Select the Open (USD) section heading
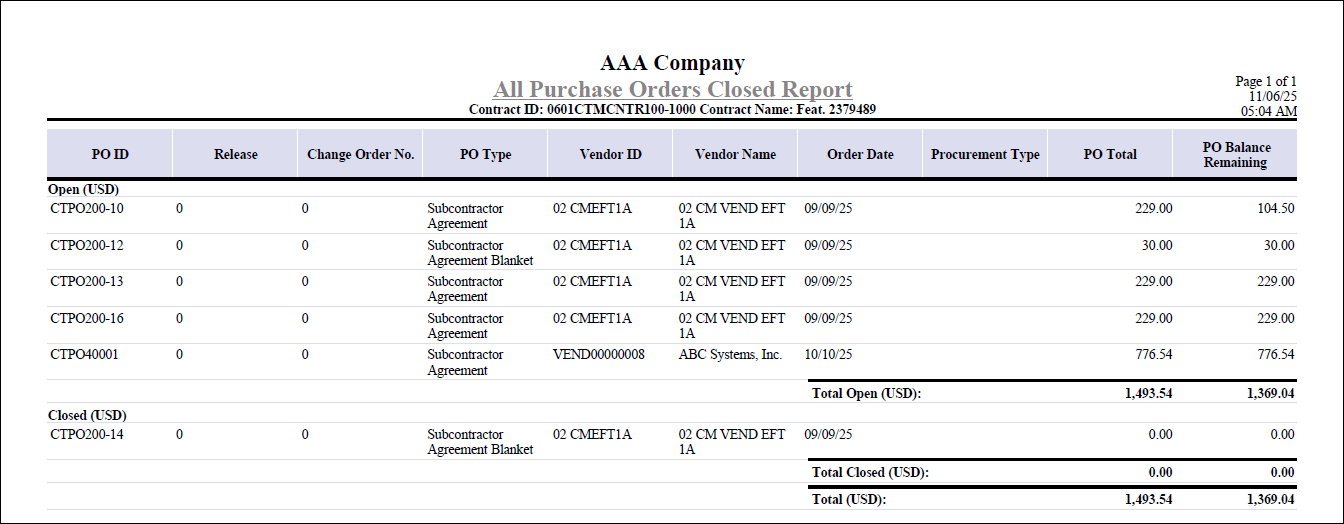The image size is (1344, 524). point(84,188)
